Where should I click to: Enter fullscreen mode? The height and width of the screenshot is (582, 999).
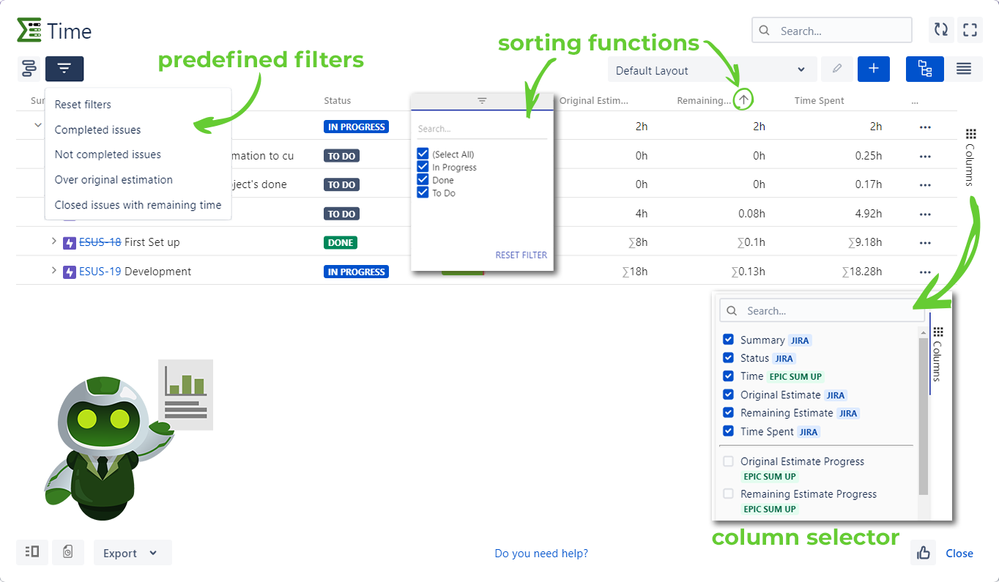tap(969, 30)
